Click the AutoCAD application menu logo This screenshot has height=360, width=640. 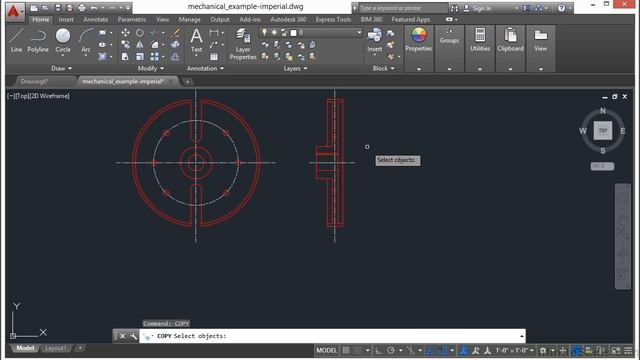(x=14, y=11)
